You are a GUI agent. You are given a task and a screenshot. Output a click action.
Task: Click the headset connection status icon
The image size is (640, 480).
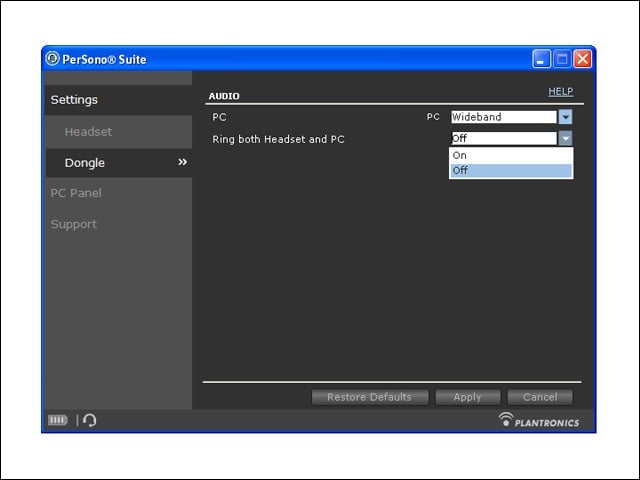tap(89, 420)
